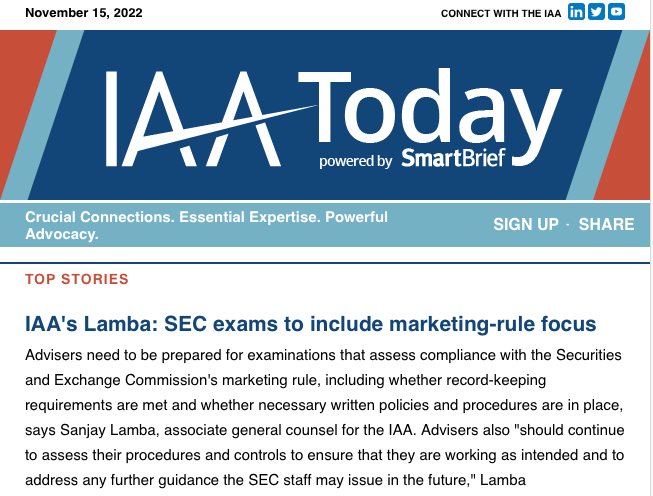Select the TOP STORIES section heading

point(77,279)
